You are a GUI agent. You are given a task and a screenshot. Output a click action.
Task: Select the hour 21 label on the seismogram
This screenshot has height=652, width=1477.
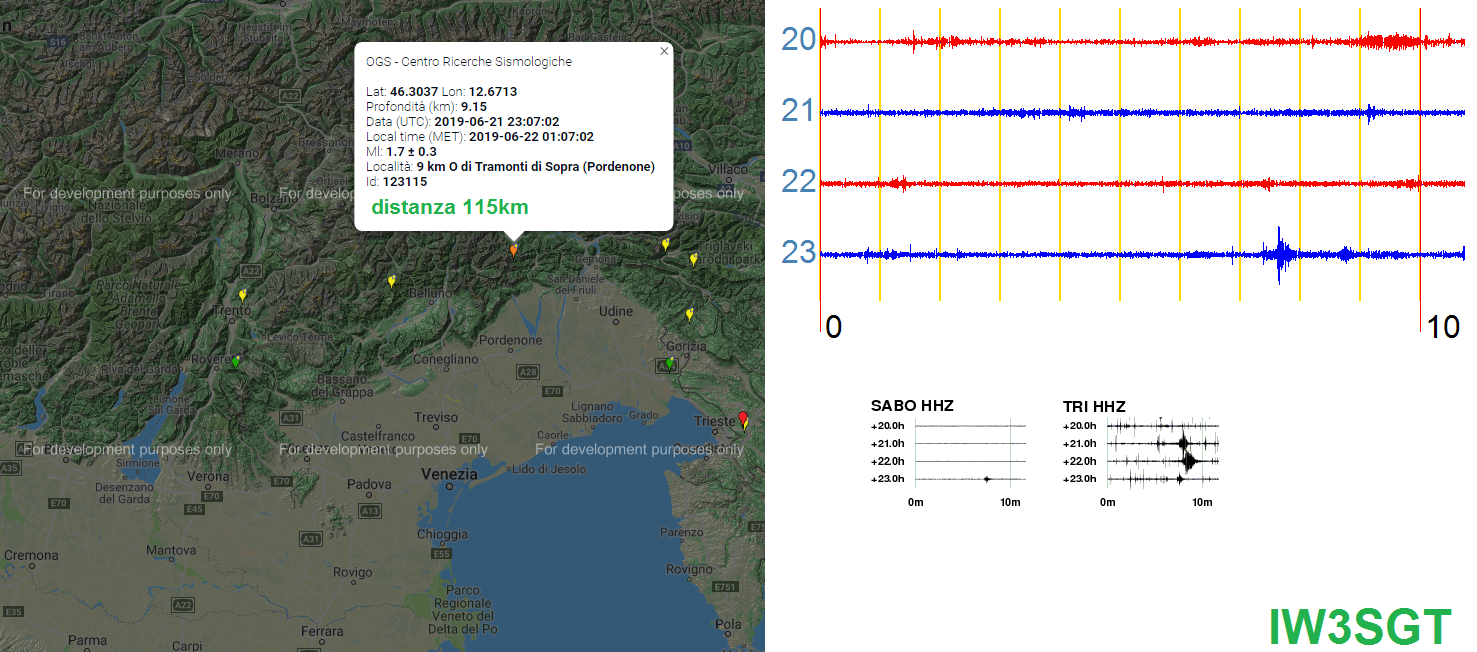pyautogui.click(x=798, y=111)
